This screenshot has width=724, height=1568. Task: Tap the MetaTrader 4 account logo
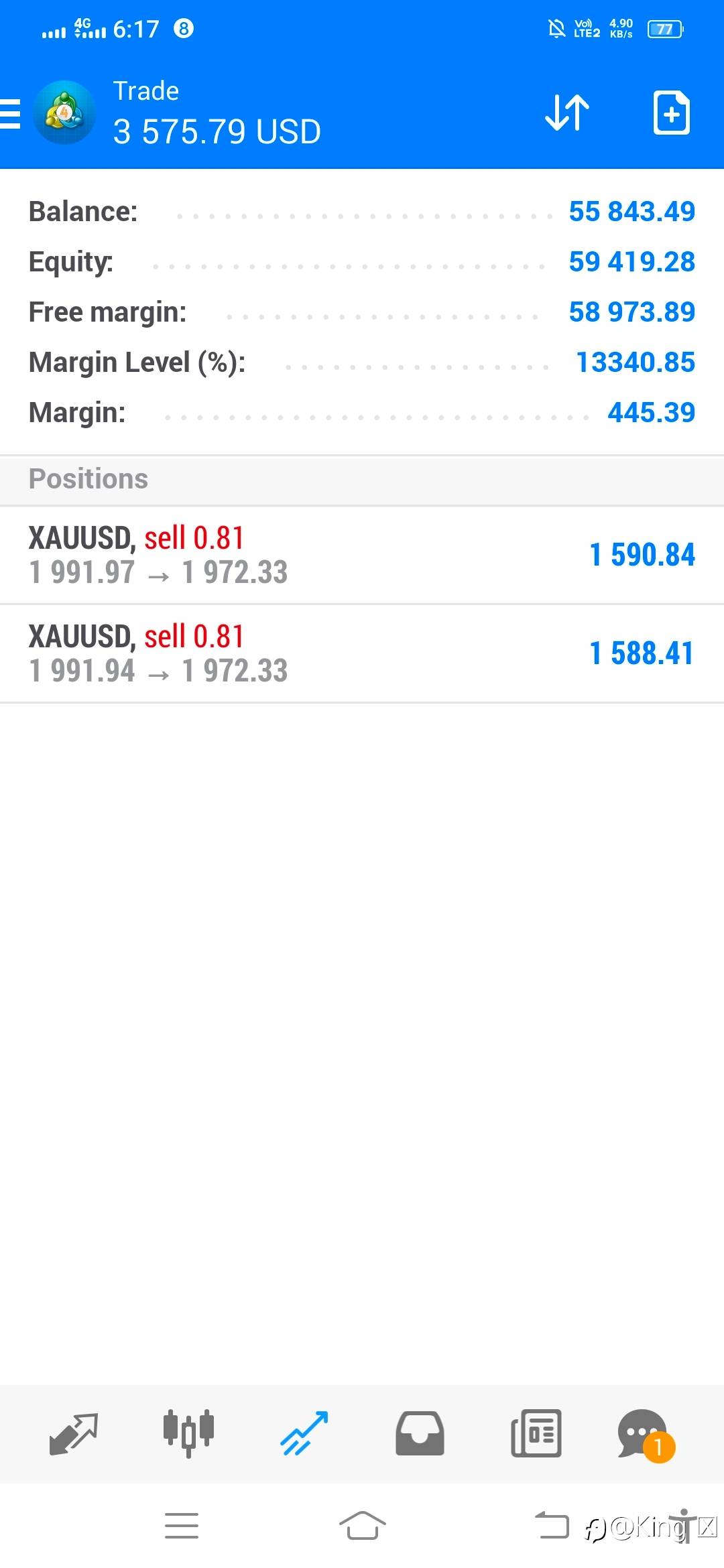[64, 113]
